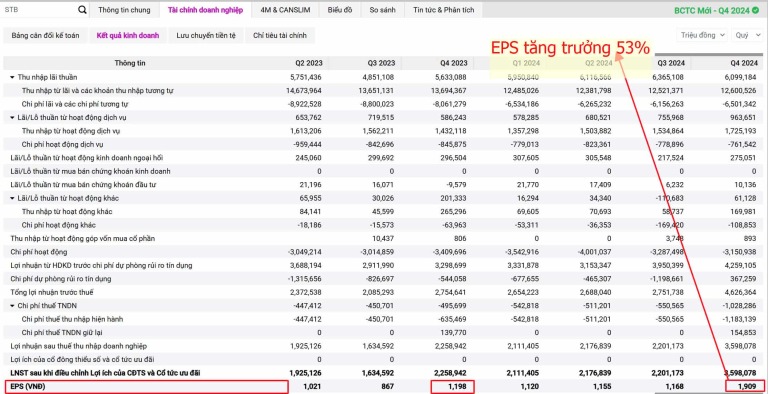
Task: Collapse the Thu nhập lãi thuần row
Action: pos(12,77)
